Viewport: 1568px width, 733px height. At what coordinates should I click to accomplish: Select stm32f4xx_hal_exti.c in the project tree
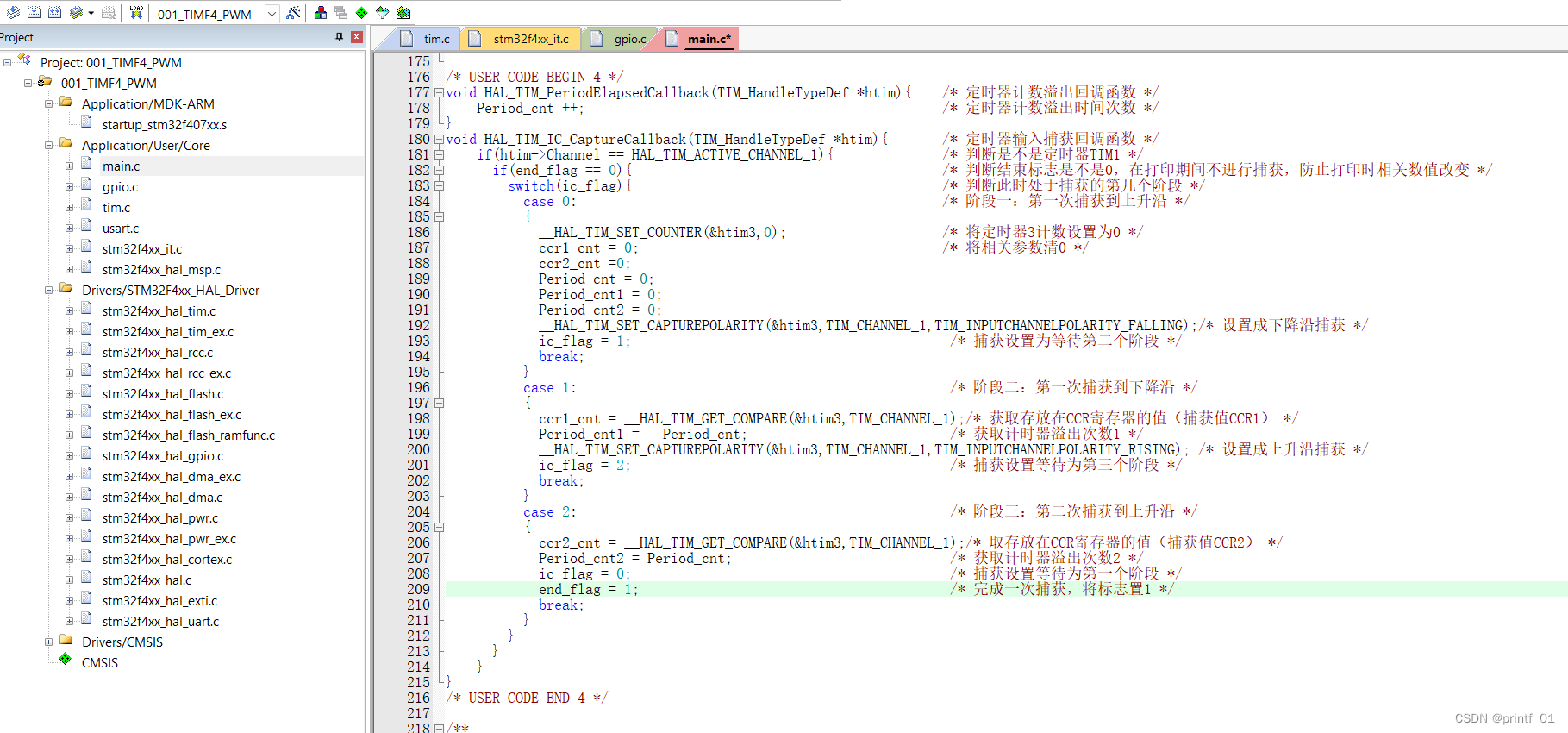[159, 601]
